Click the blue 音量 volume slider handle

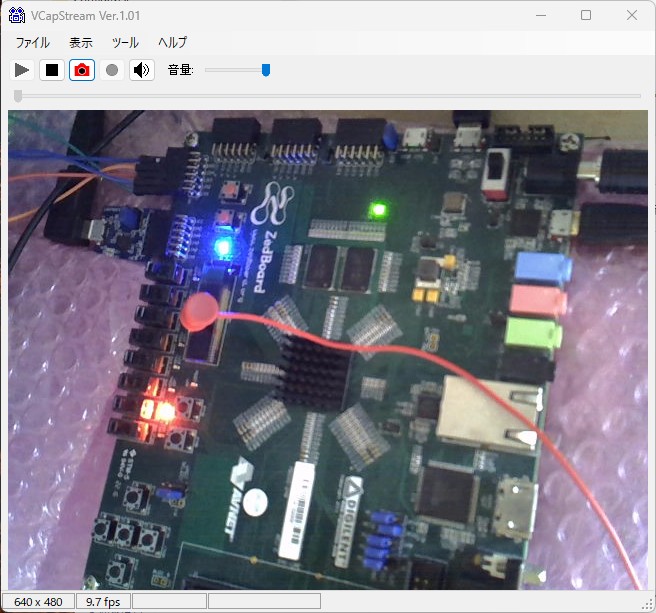266,70
